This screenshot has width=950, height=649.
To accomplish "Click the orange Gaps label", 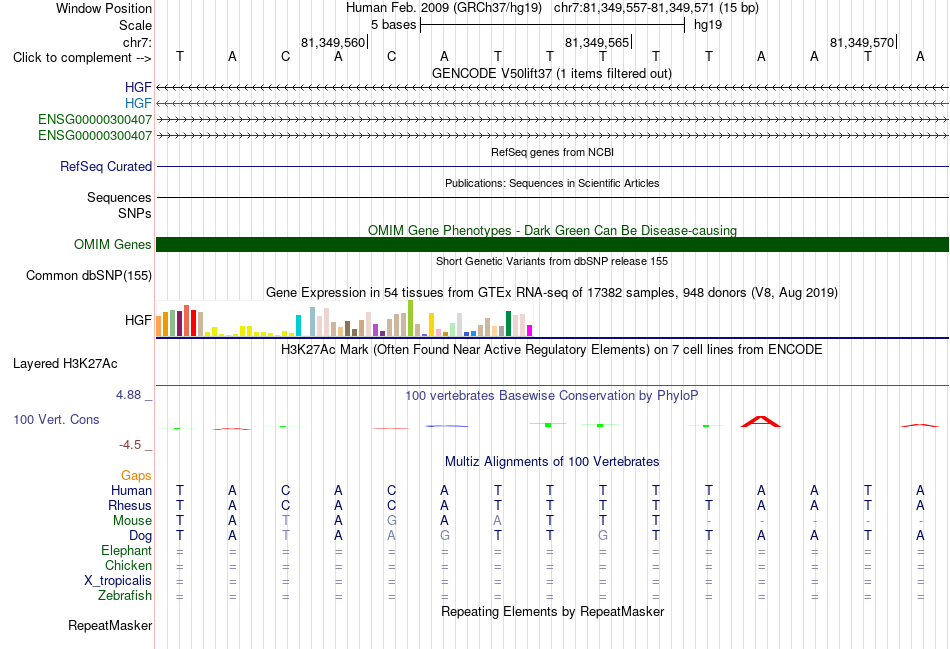I will point(136,476).
